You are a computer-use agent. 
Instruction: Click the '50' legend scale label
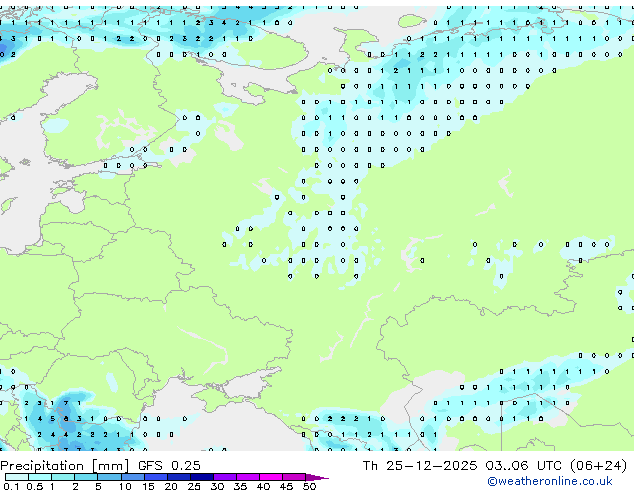pos(309,486)
